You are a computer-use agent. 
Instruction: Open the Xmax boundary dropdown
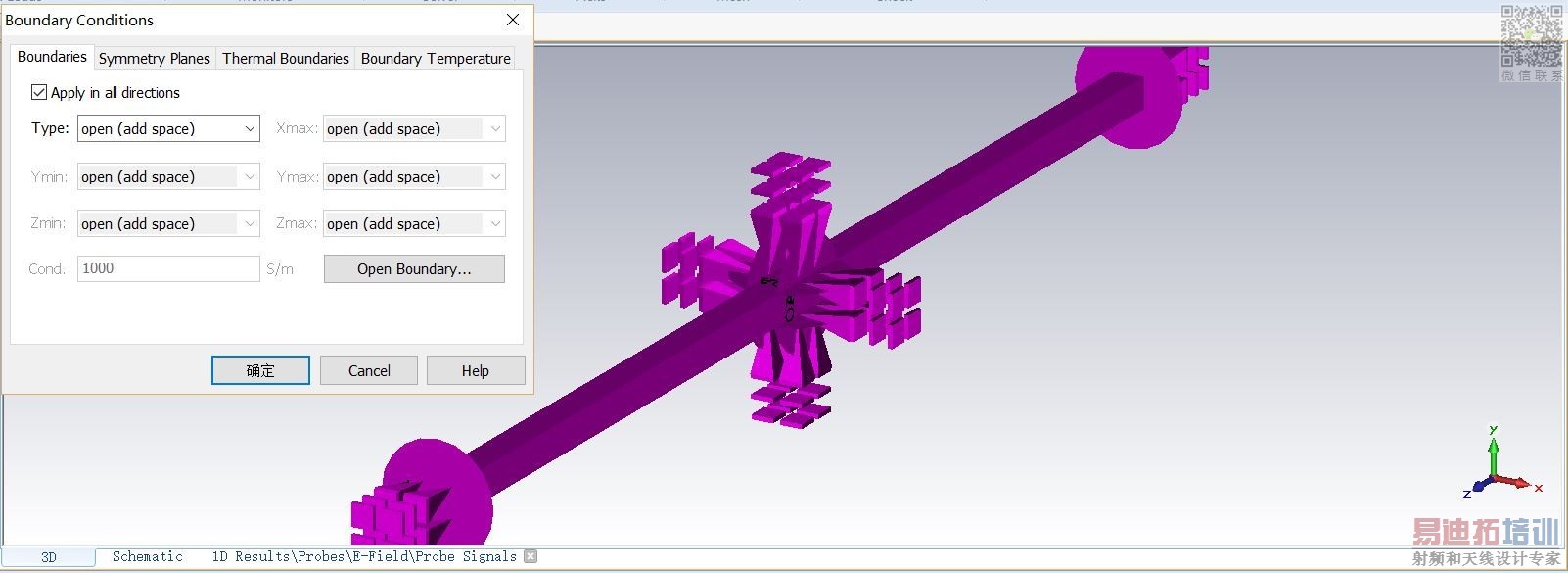point(414,128)
